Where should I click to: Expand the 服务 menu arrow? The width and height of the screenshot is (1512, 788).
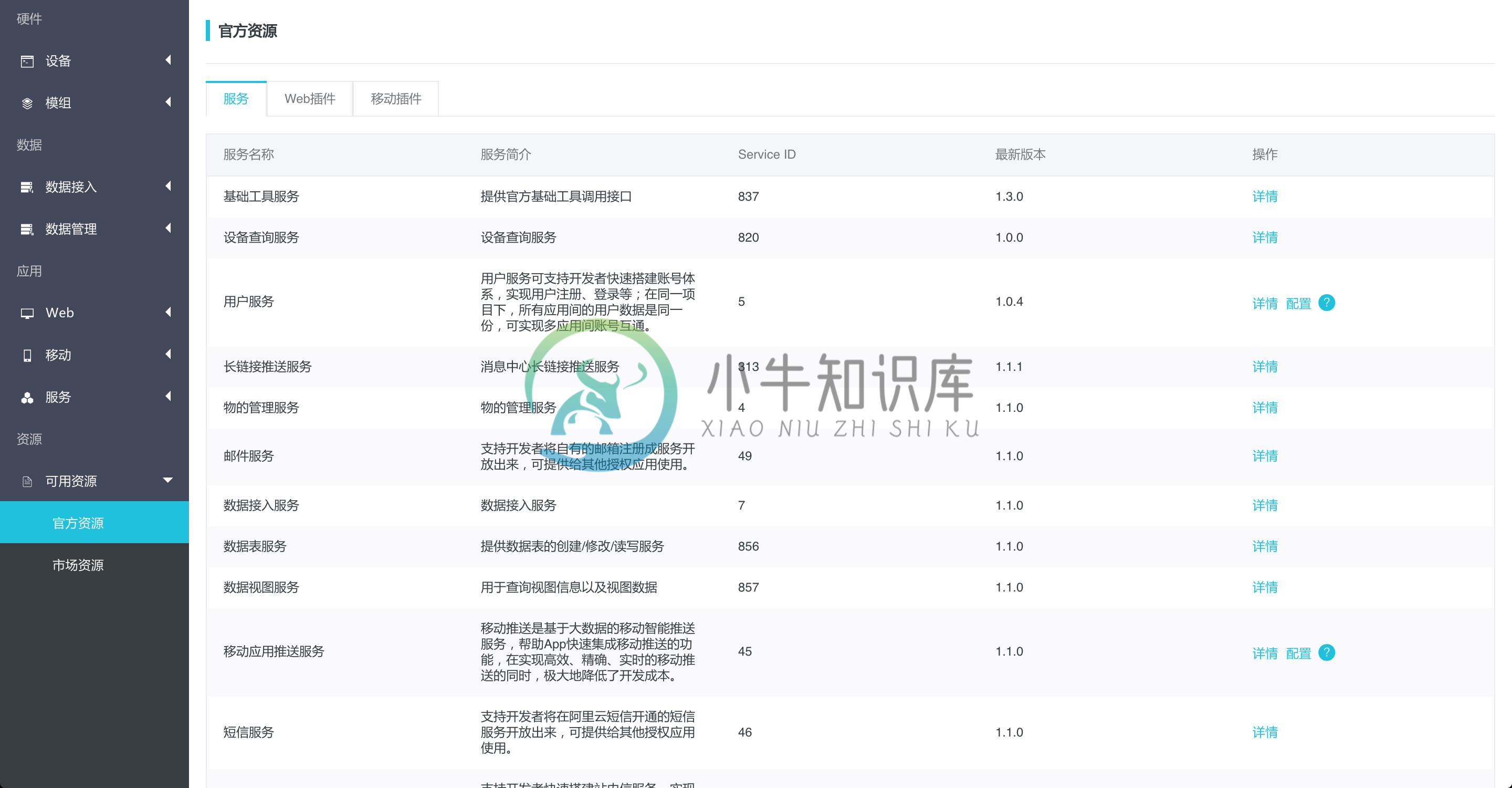[x=169, y=396]
